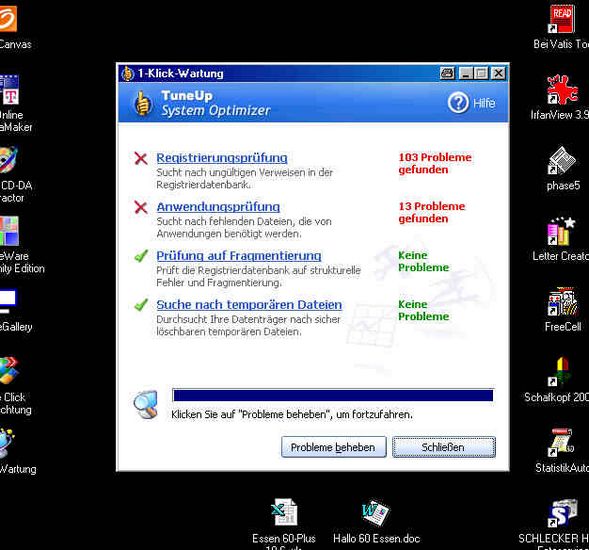Click the Hilfe text link

click(x=484, y=103)
